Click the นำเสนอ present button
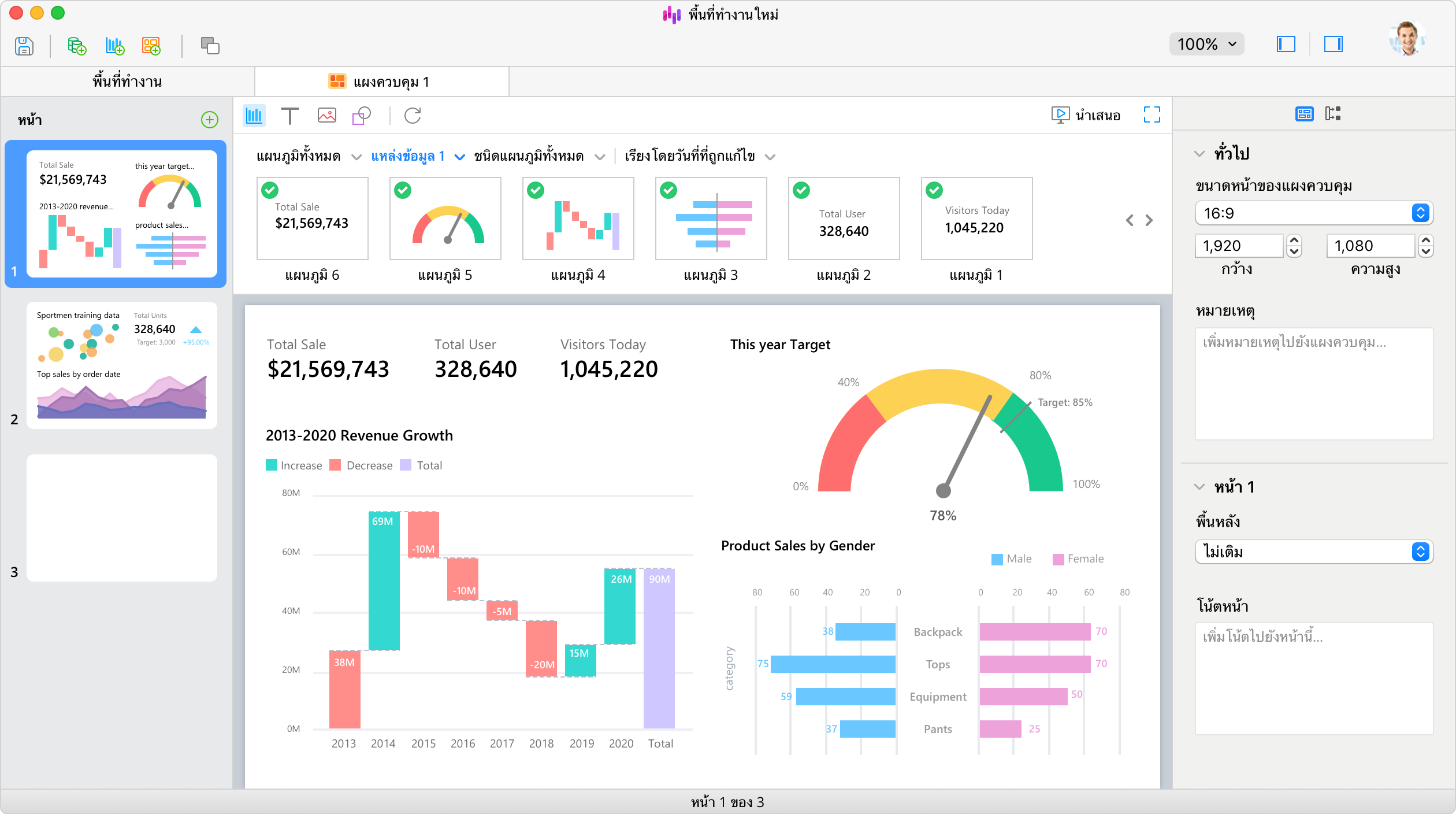1456x814 pixels. pyautogui.click(x=1086, y=115)
